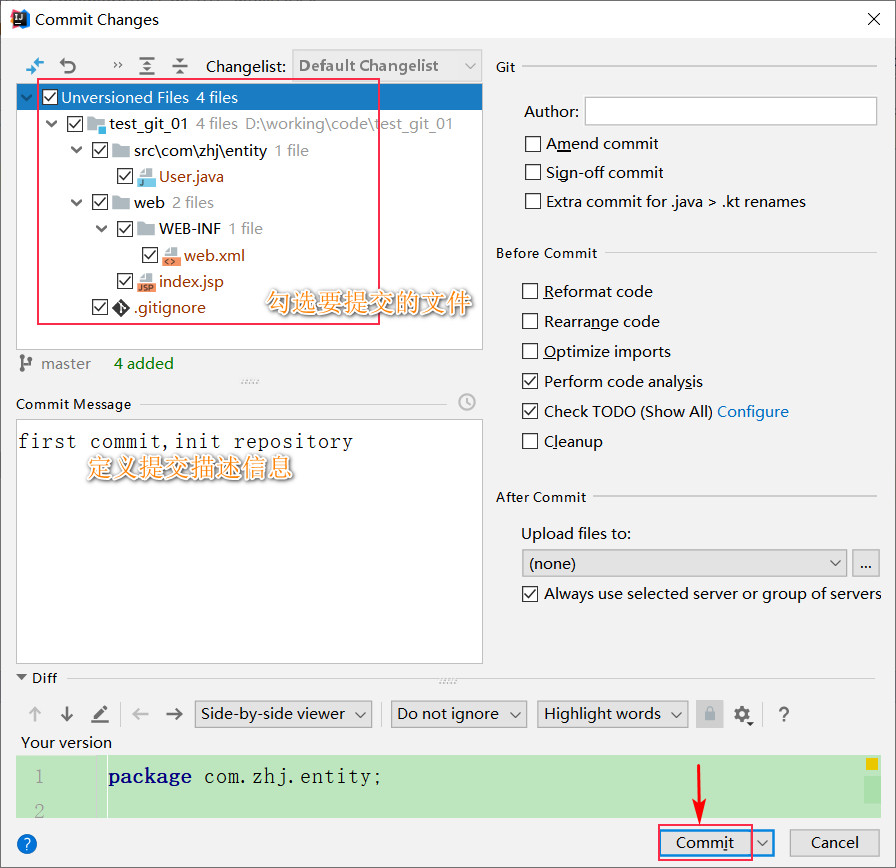Open the Diff settings gear icon
The height and width of the screenshot is (868, 896).
point(742,714)
